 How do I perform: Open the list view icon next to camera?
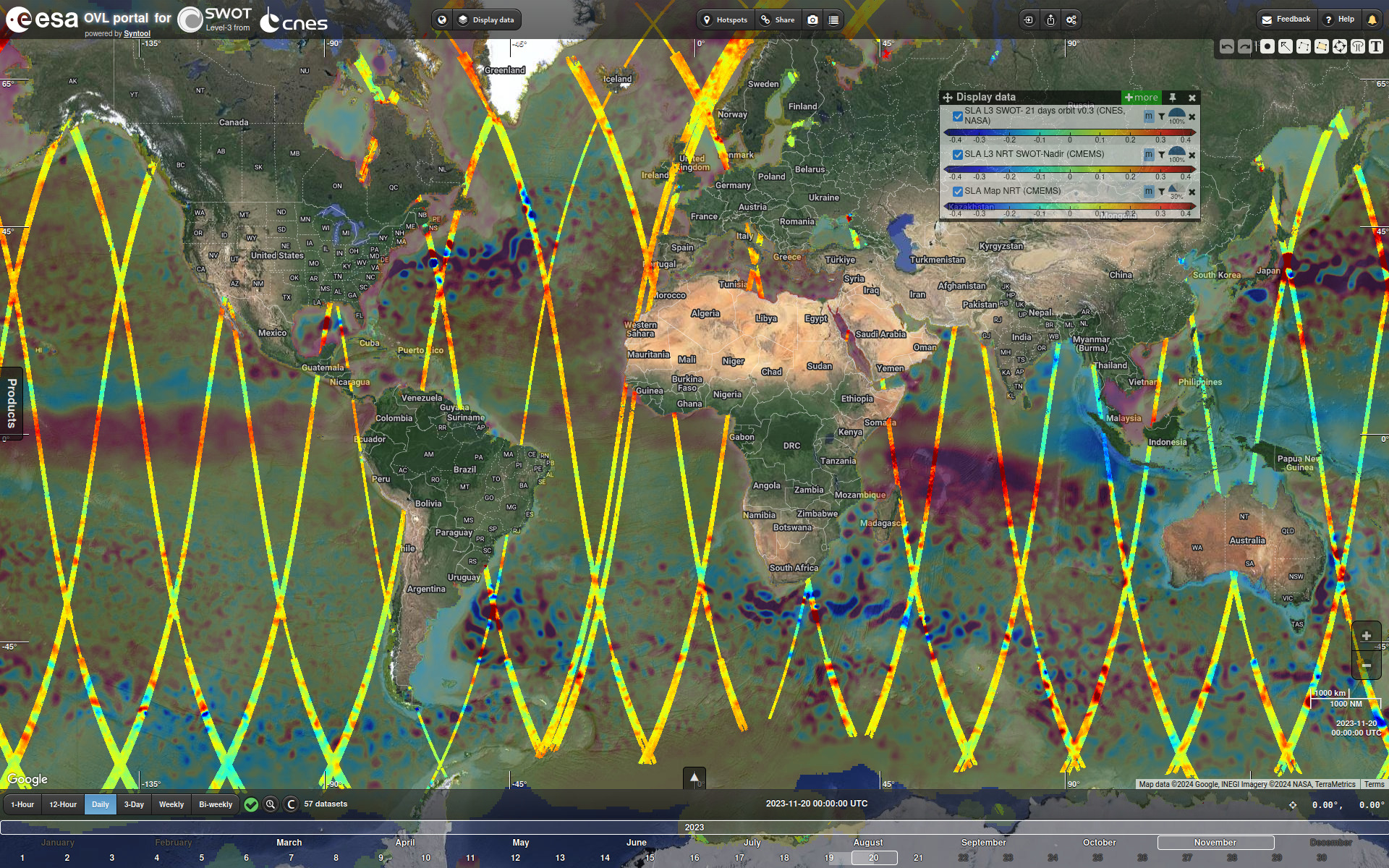833,20
